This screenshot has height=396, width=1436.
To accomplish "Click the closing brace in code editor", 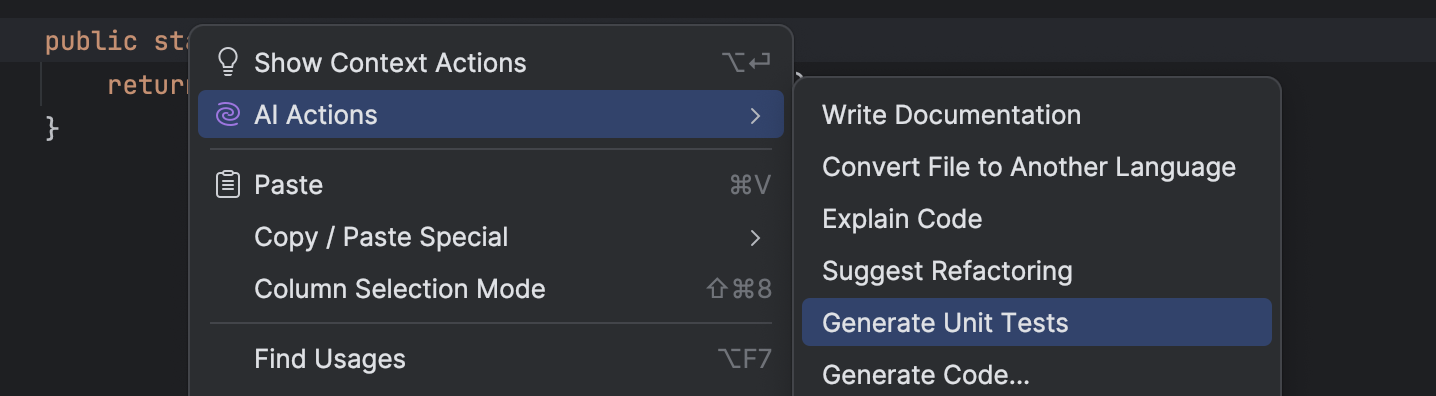I will click(x=53, y=129).
